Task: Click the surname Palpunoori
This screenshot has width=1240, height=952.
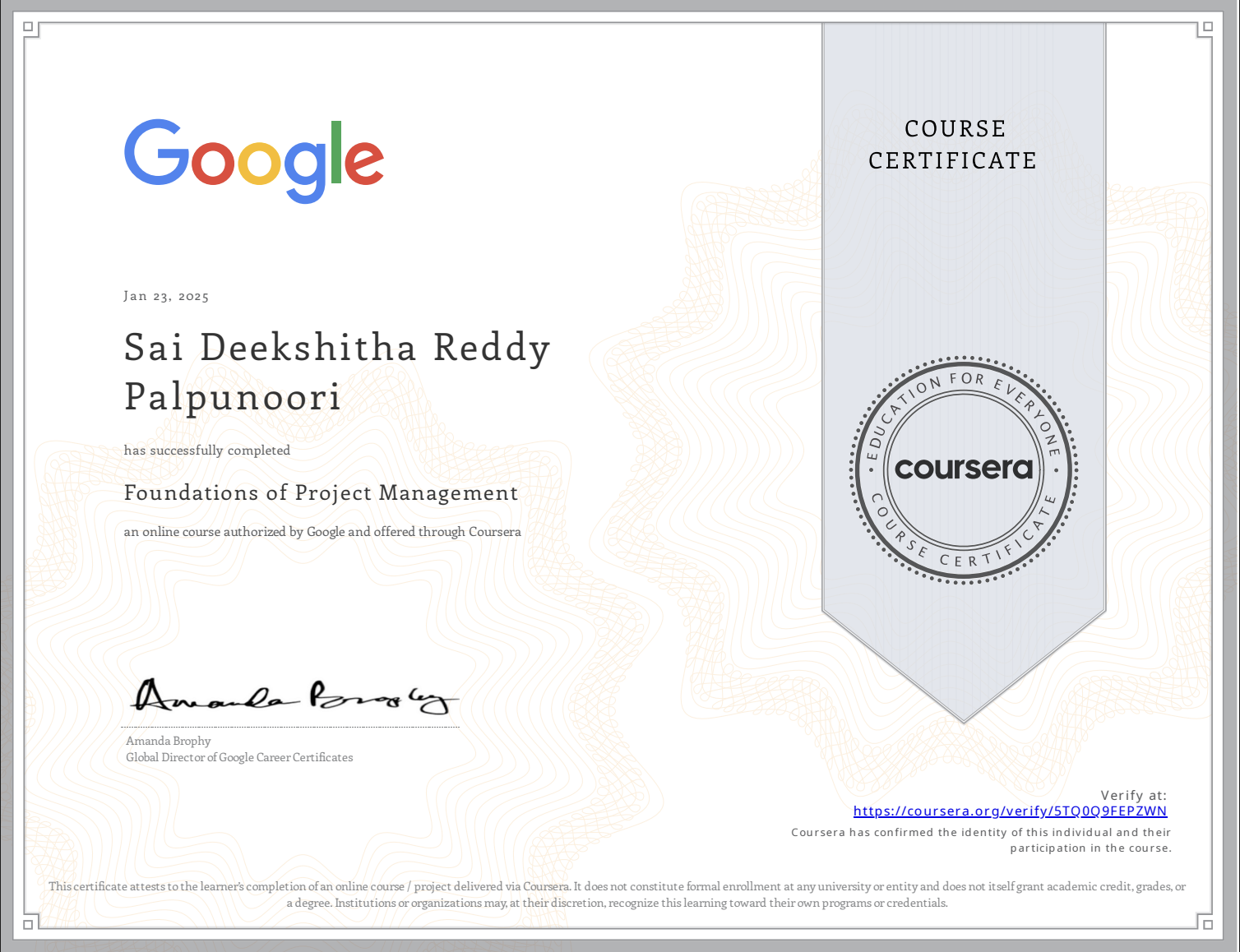Action: 233,397
